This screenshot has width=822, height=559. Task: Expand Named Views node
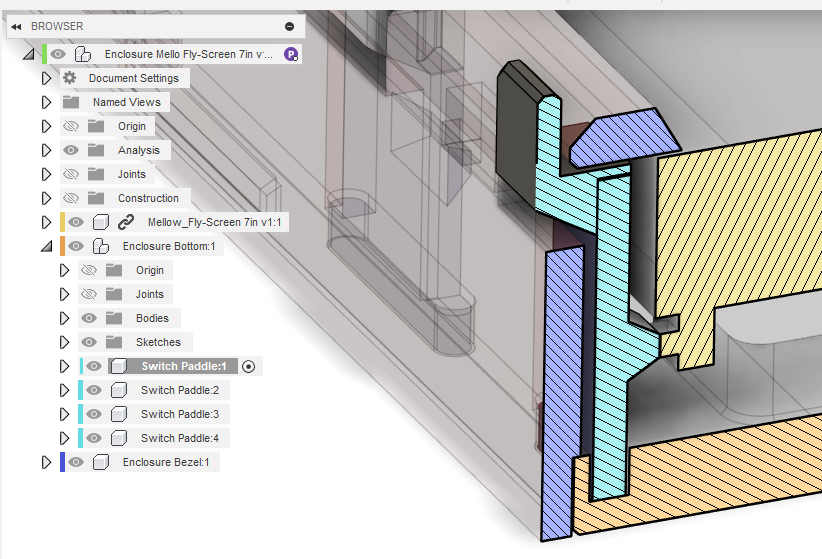(x=46, y=102)
